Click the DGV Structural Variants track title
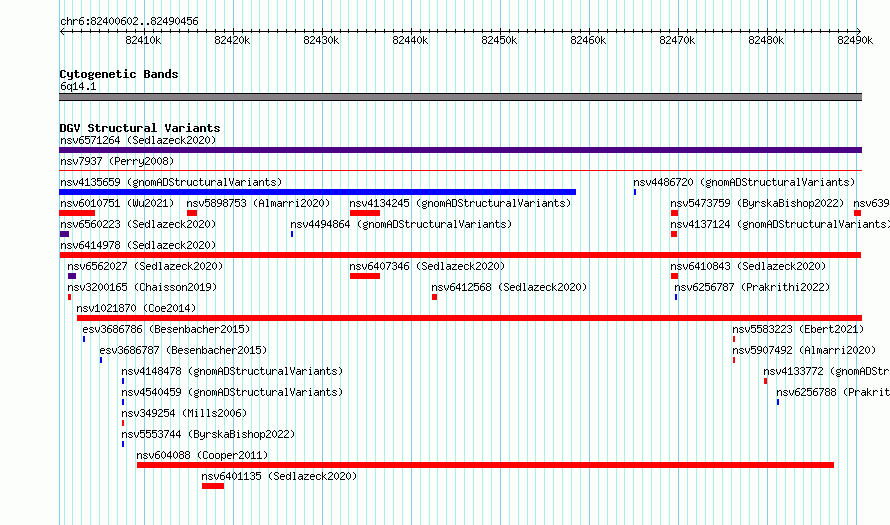 click(140, 128)
